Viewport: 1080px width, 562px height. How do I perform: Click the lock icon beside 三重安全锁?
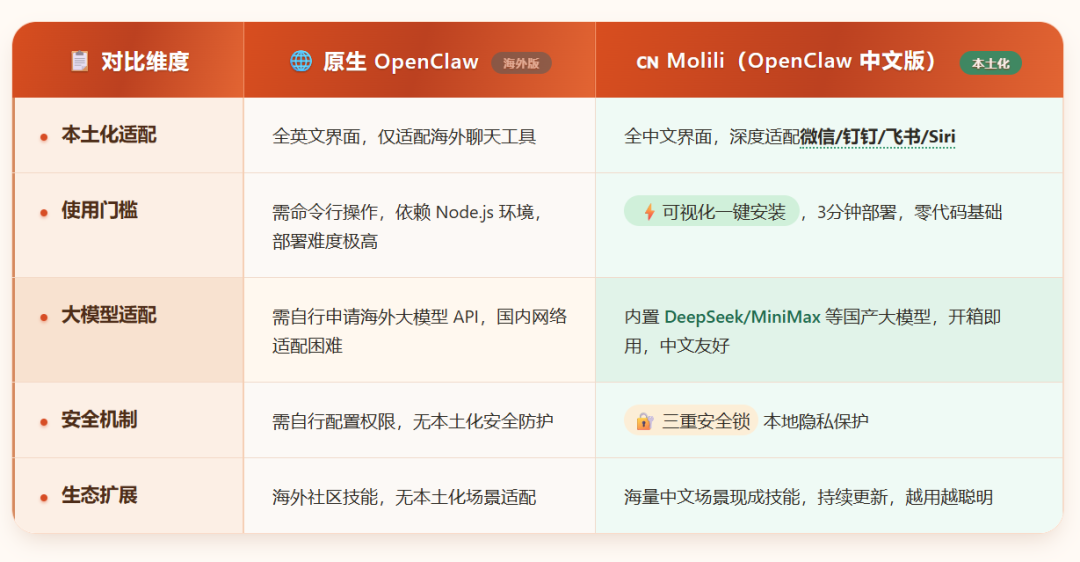(644, 421)
